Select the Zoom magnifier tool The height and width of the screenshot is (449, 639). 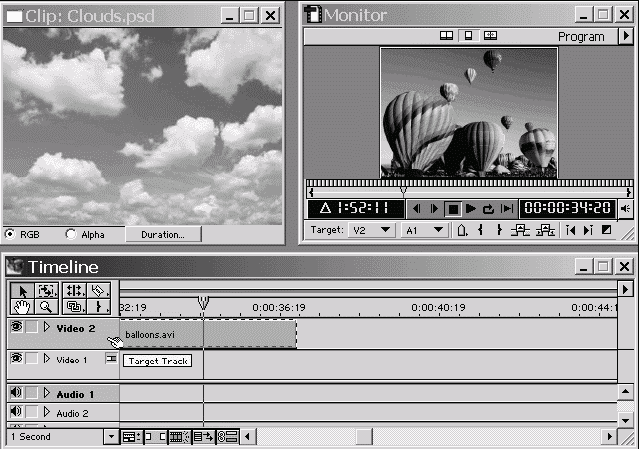pos(45,307)
